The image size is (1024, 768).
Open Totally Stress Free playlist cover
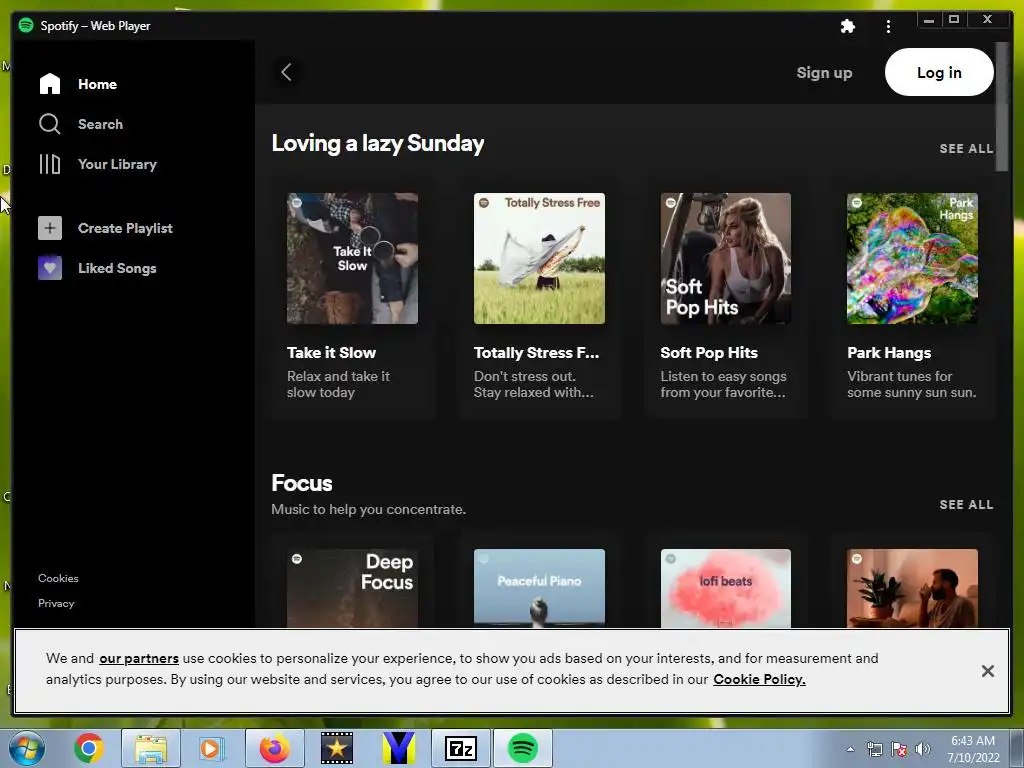coord(539,258)
